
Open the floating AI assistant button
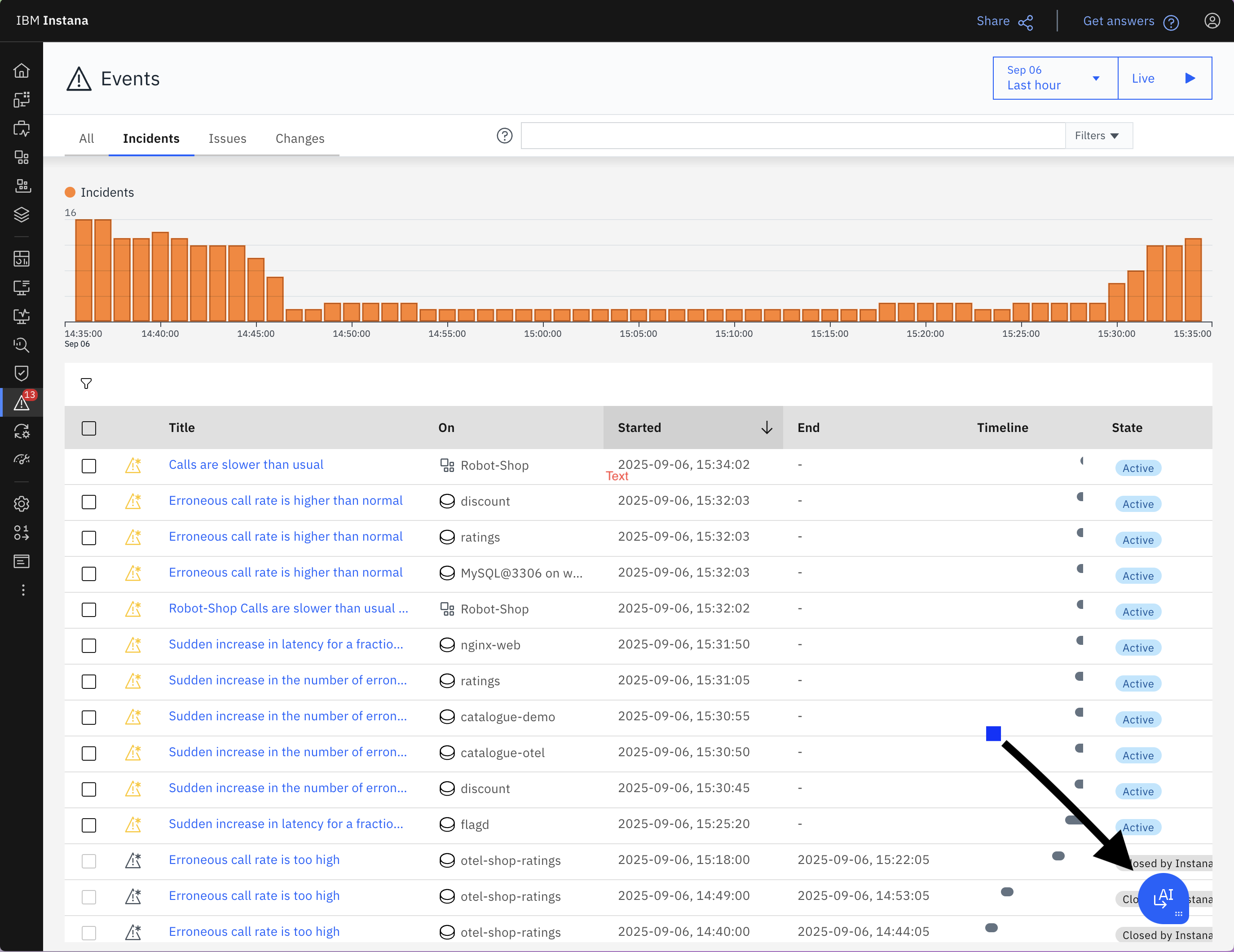point(1163,898)
